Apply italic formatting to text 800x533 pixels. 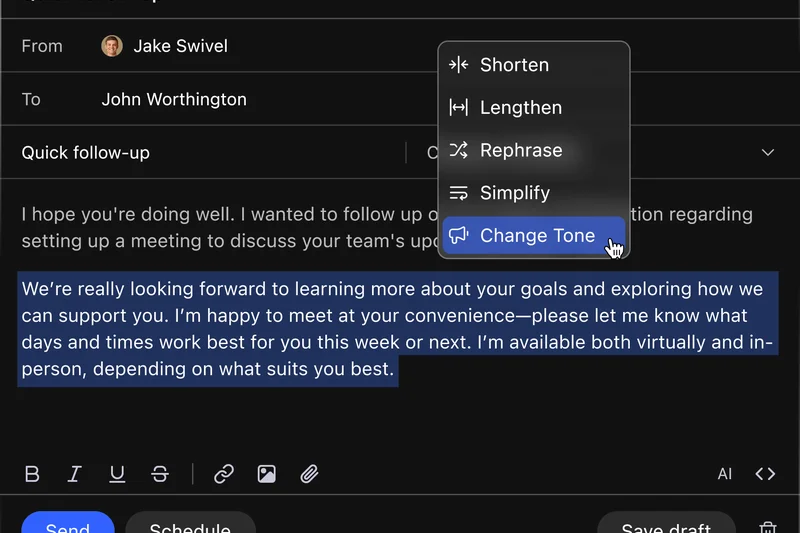(74, 474)
